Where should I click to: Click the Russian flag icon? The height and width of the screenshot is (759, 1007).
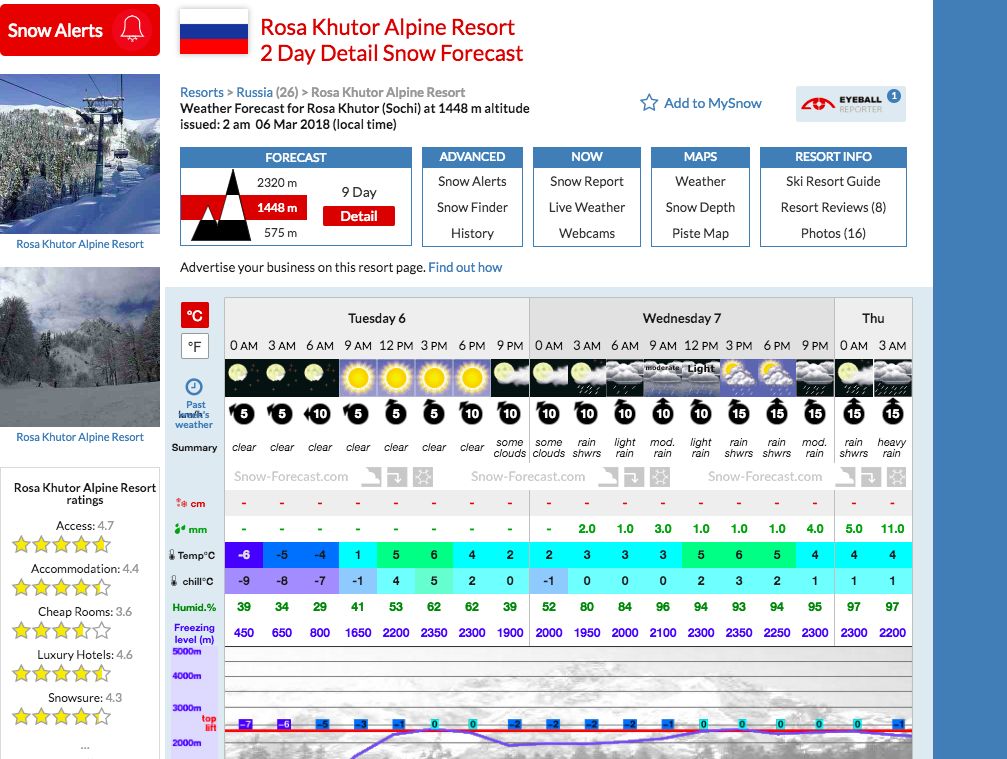214,32
